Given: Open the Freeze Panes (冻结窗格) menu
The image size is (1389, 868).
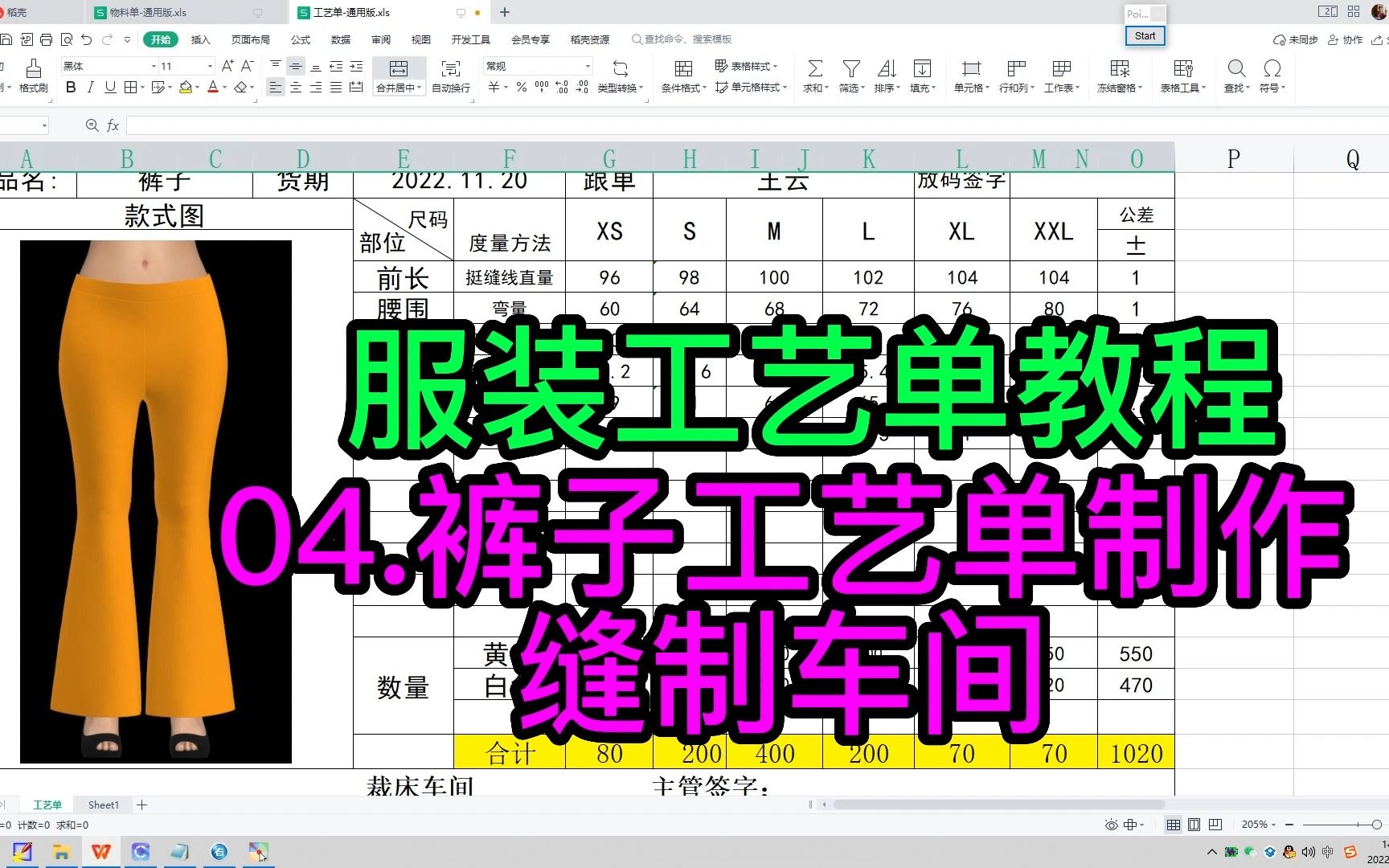Looking at the screenshot, I should 1120,76.
